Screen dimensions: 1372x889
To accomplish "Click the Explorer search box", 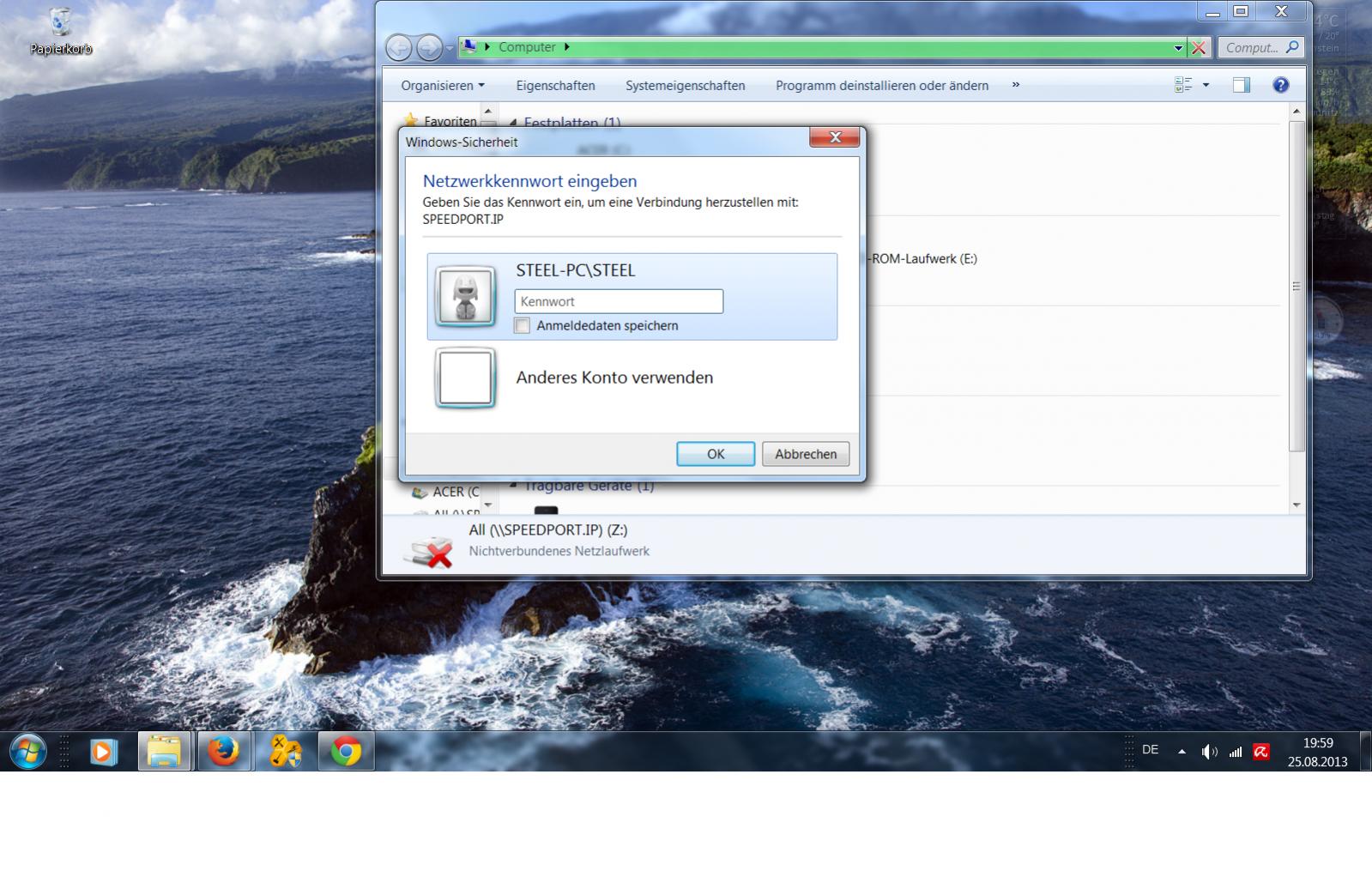I will 1260,48.
